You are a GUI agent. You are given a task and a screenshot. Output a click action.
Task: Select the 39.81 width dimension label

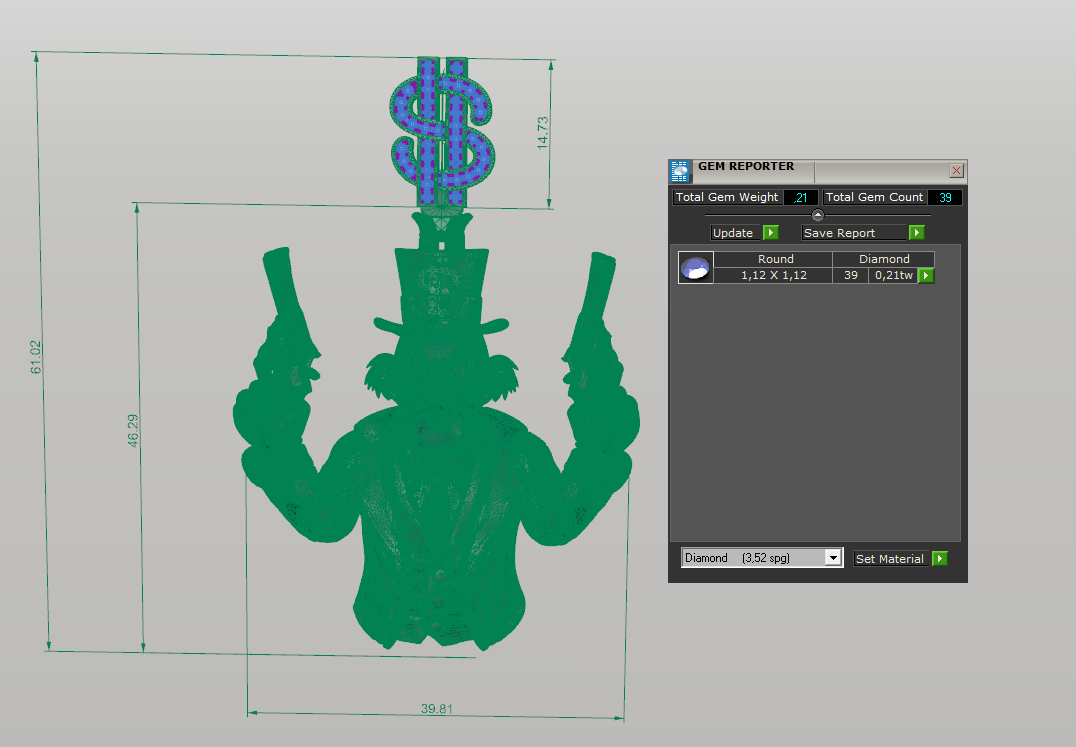click(436, 709)
